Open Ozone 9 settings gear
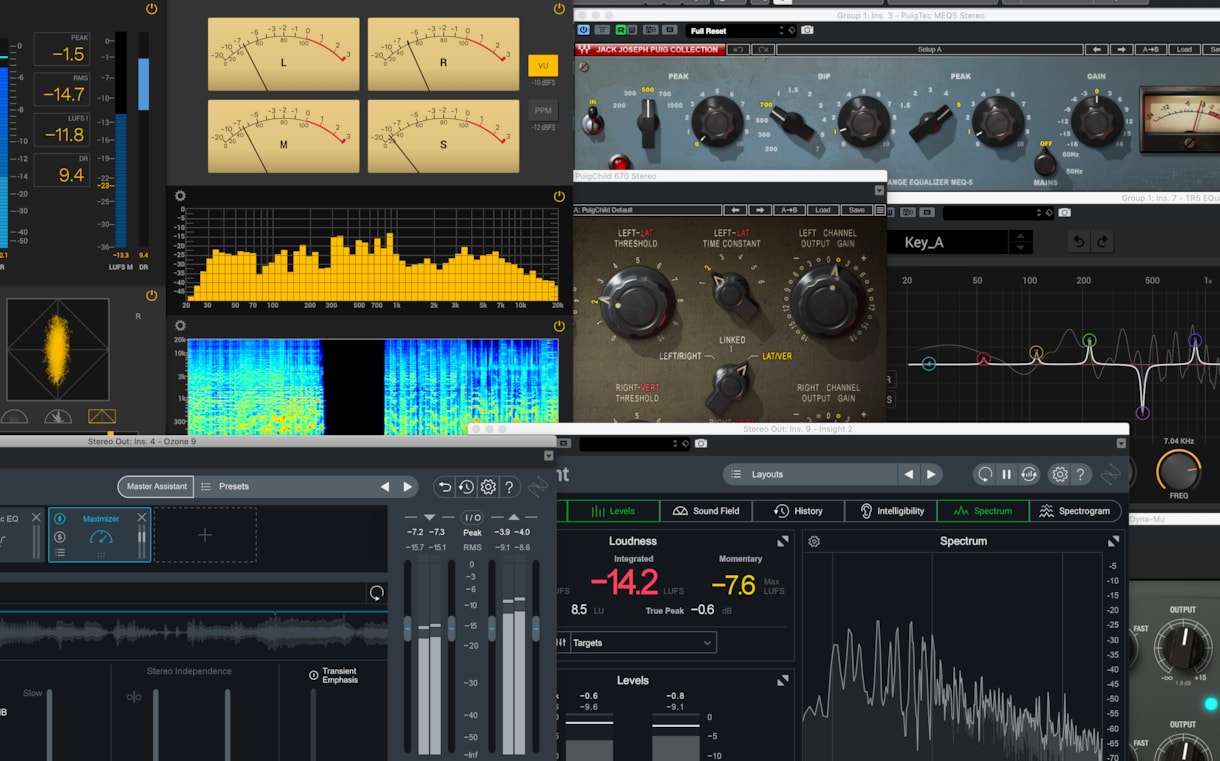Image resolution: width=1220 pixels, height=761 pixels. click(488, 487)
